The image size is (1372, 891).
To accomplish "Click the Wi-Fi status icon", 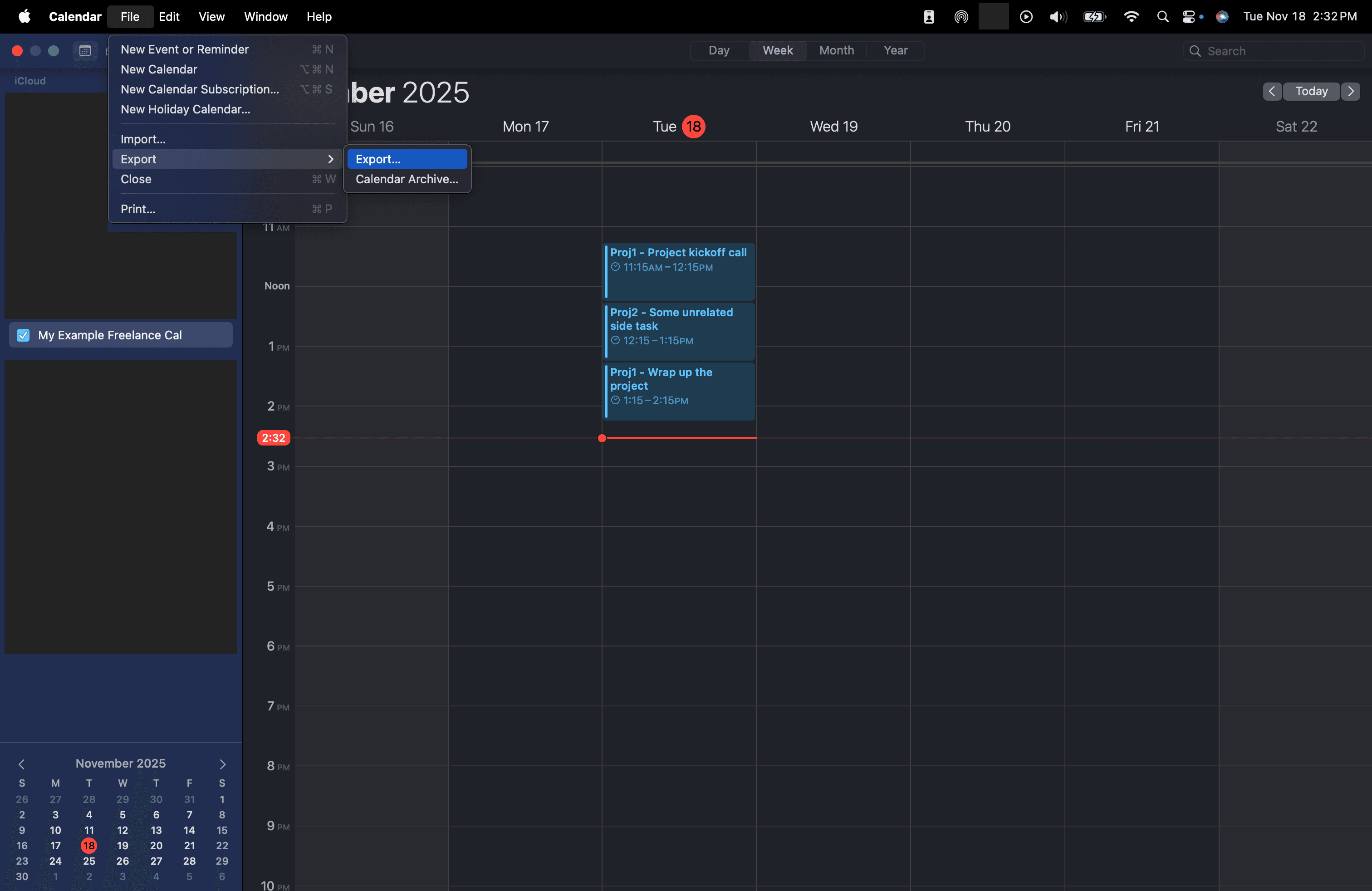I will tap(1131, 16).
